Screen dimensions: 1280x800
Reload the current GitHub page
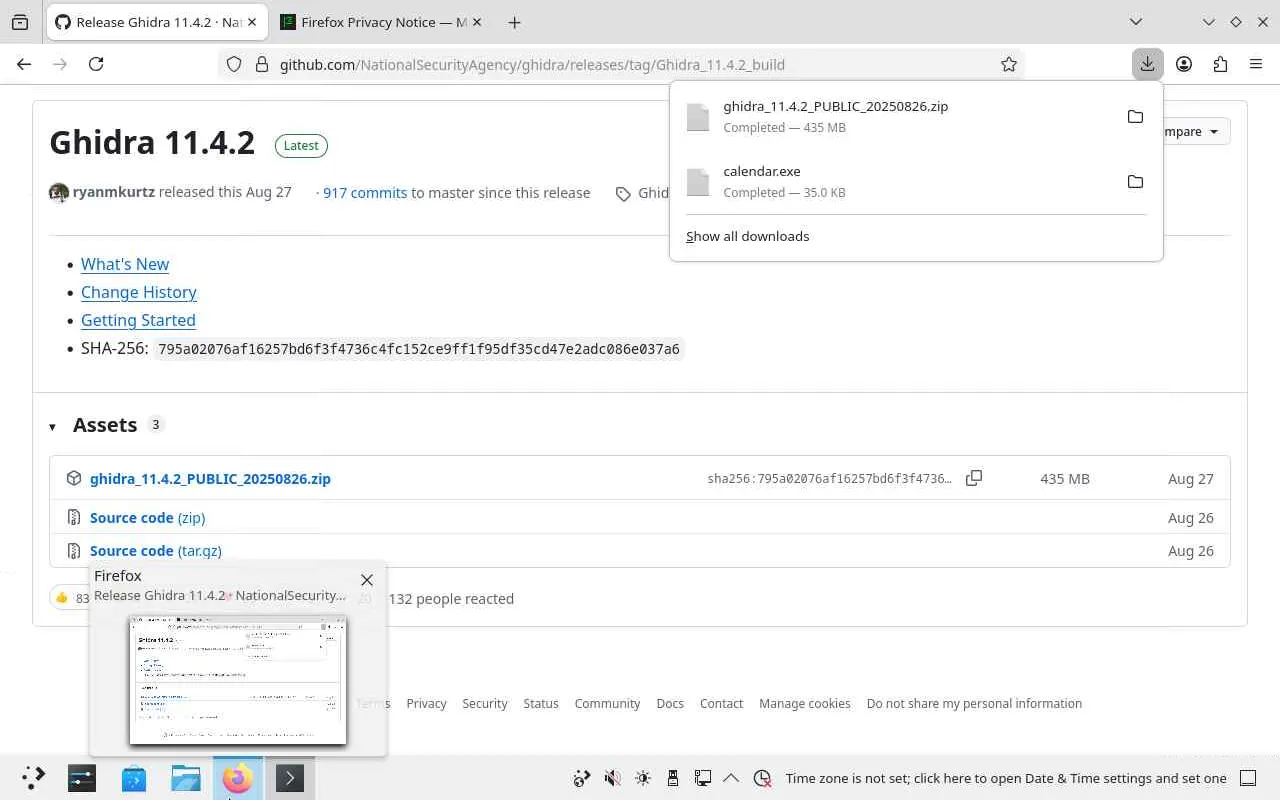(96, 64)
